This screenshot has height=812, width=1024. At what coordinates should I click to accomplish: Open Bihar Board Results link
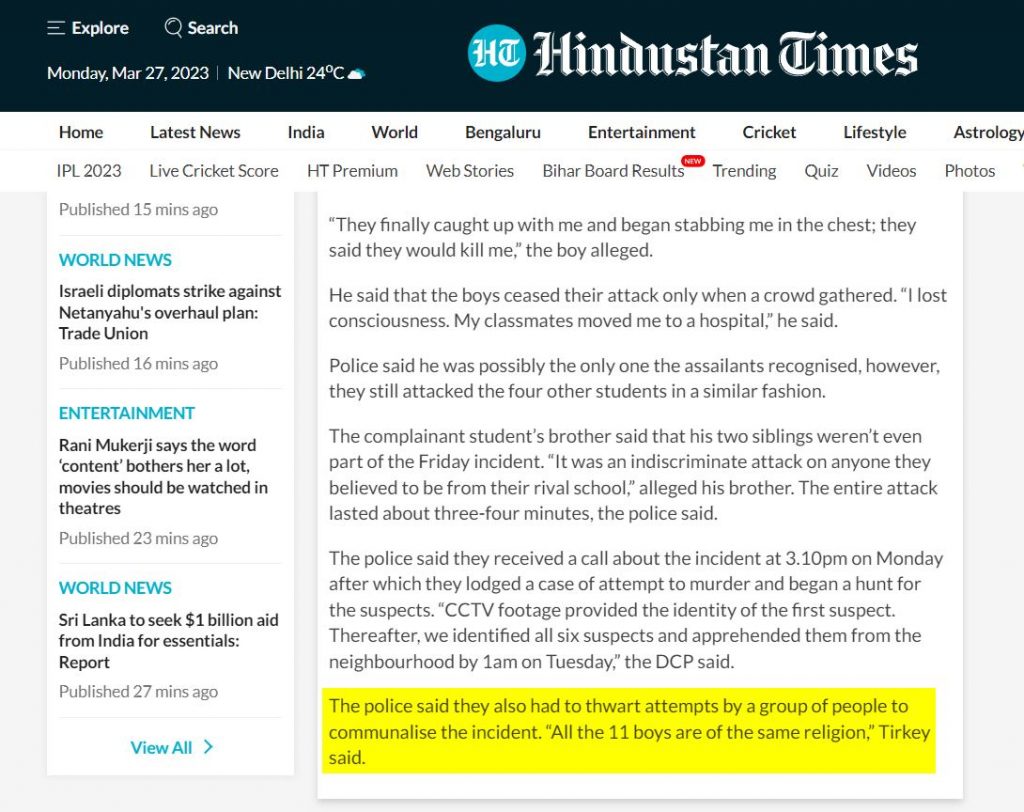click(x=613, y=171)
